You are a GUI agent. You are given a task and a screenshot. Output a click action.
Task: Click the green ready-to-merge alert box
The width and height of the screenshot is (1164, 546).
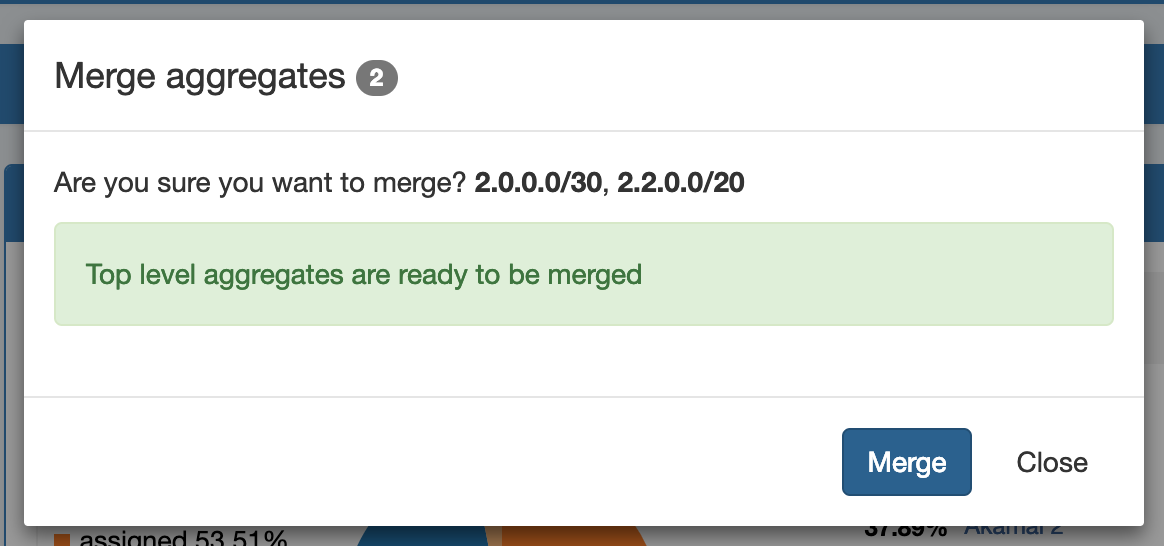click(583, 274)
